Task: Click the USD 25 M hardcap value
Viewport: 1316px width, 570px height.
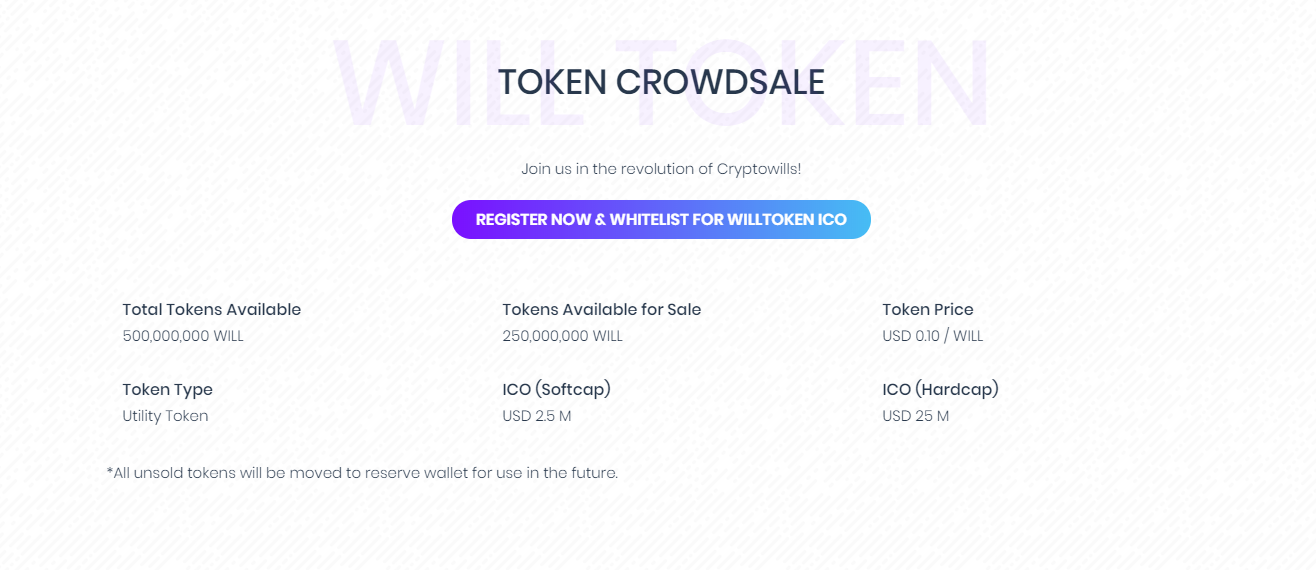Action: (916, 416)
